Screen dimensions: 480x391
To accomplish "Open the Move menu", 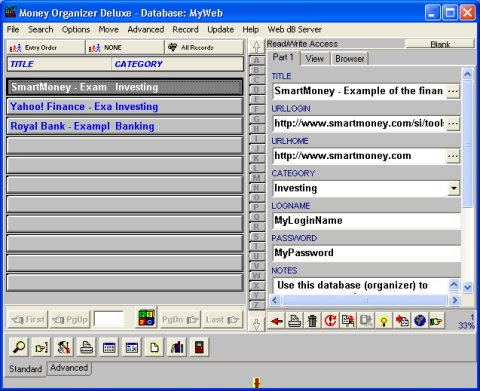I will coord(108,29).
